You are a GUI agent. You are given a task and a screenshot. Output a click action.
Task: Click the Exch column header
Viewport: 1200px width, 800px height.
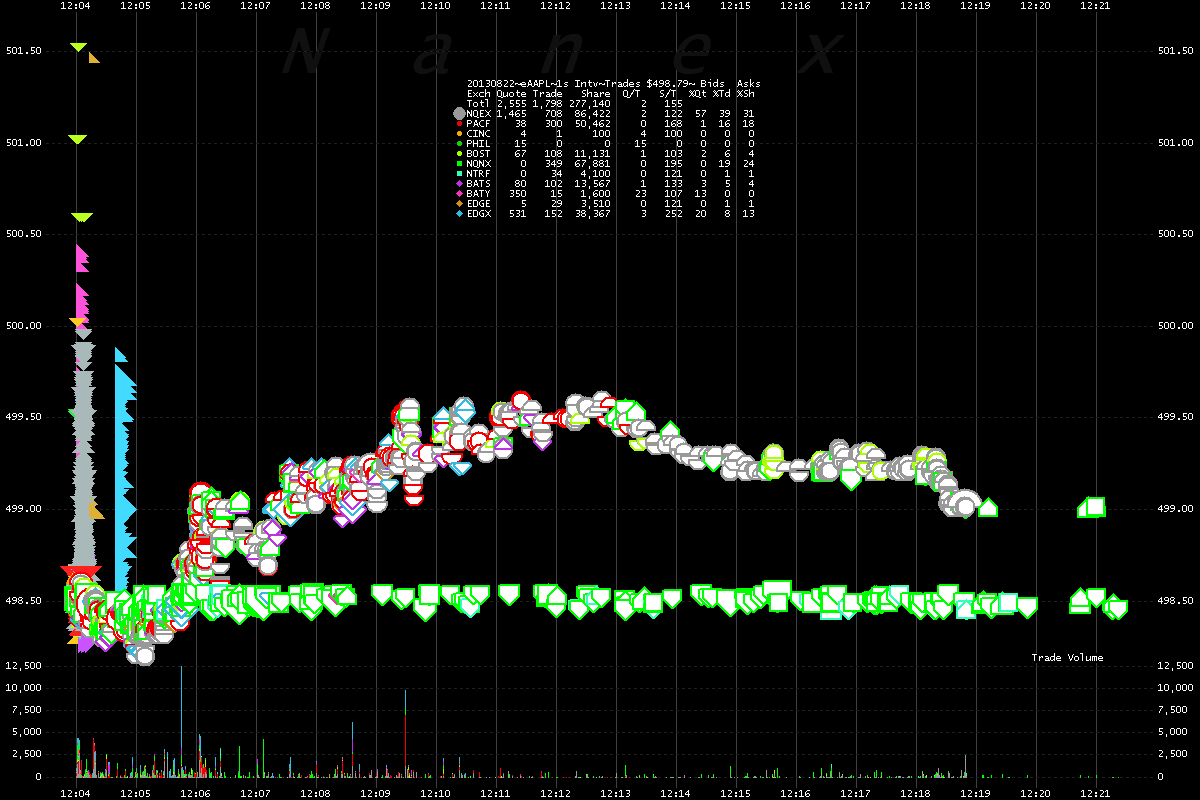pos(479,94)
